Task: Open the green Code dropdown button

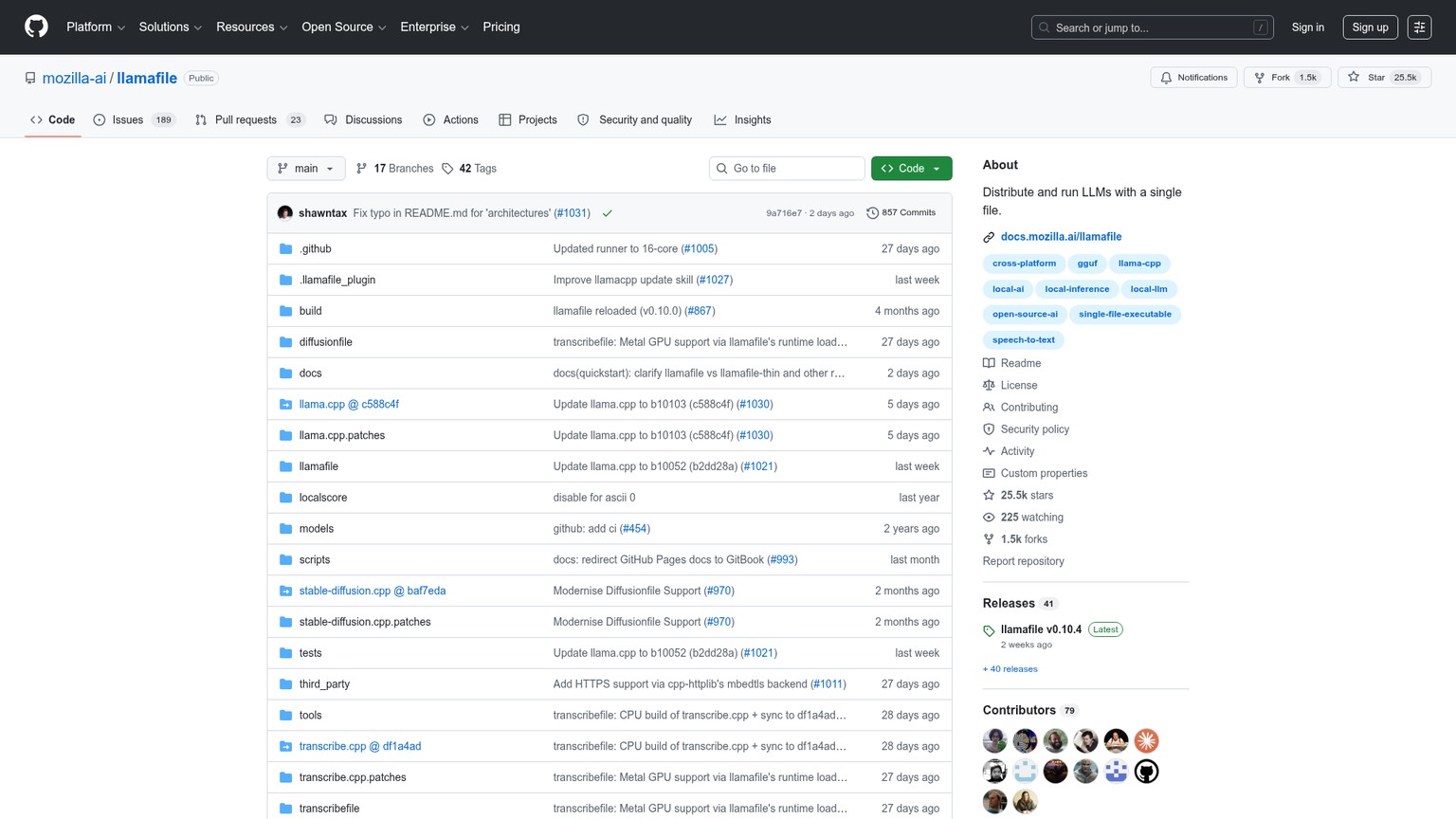Action: click(911, 169)
